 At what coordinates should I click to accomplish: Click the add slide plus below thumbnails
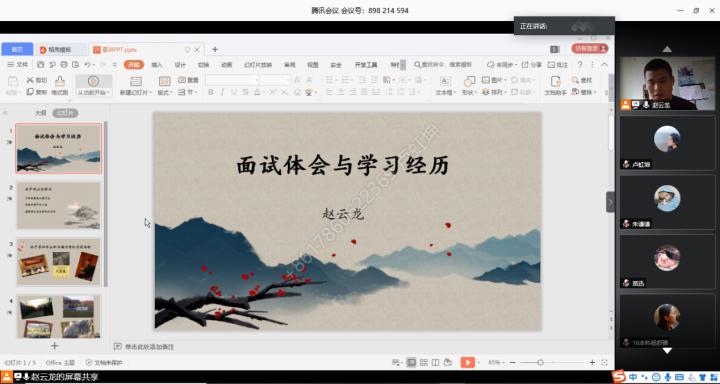tap(55, 345)
